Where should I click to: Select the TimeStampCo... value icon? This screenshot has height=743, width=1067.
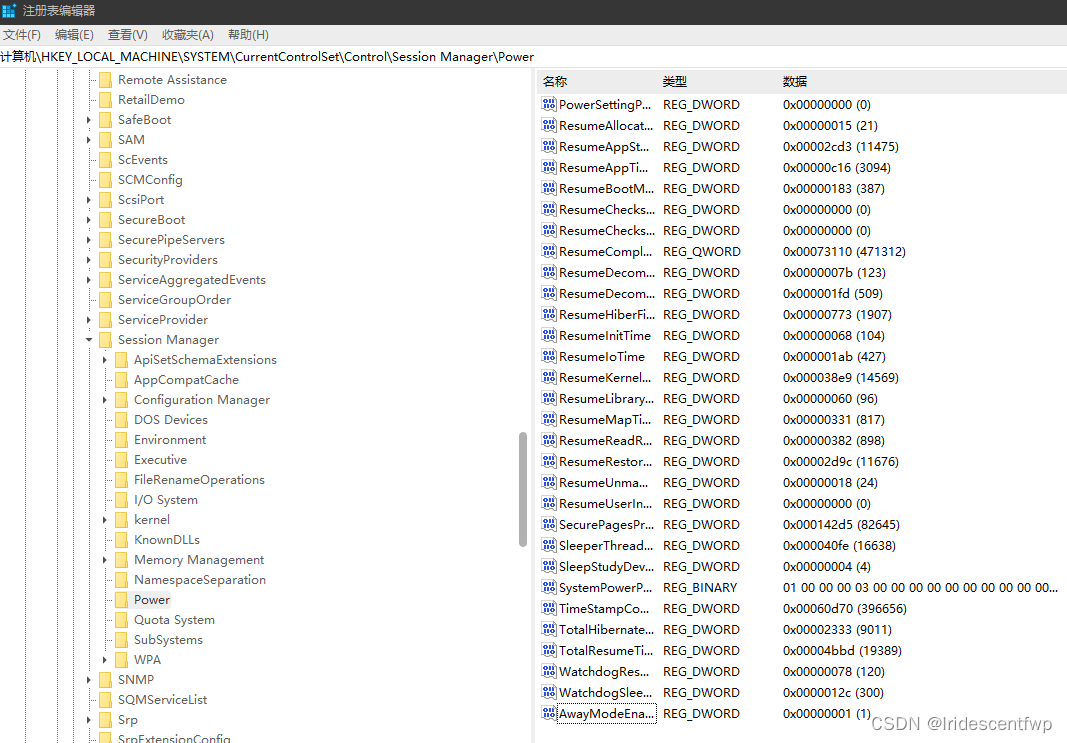tap(549, 608)
